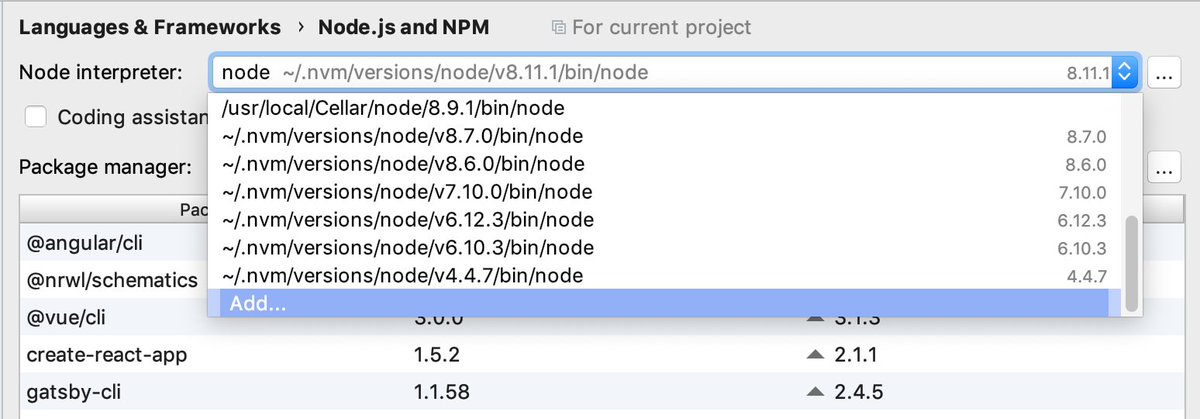This screenshot has width=1200, height=419.
Task: Click the browse button next to Node interpreter
Action: (1163, 73)
